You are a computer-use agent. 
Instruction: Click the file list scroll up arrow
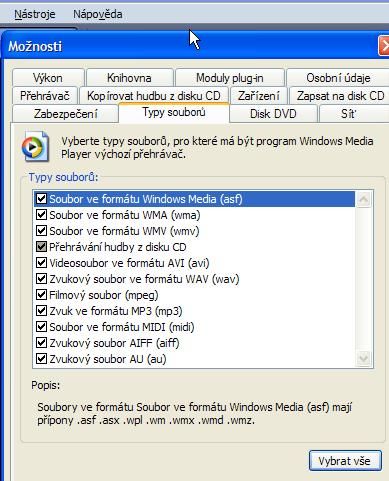click(x=363, y=199)
